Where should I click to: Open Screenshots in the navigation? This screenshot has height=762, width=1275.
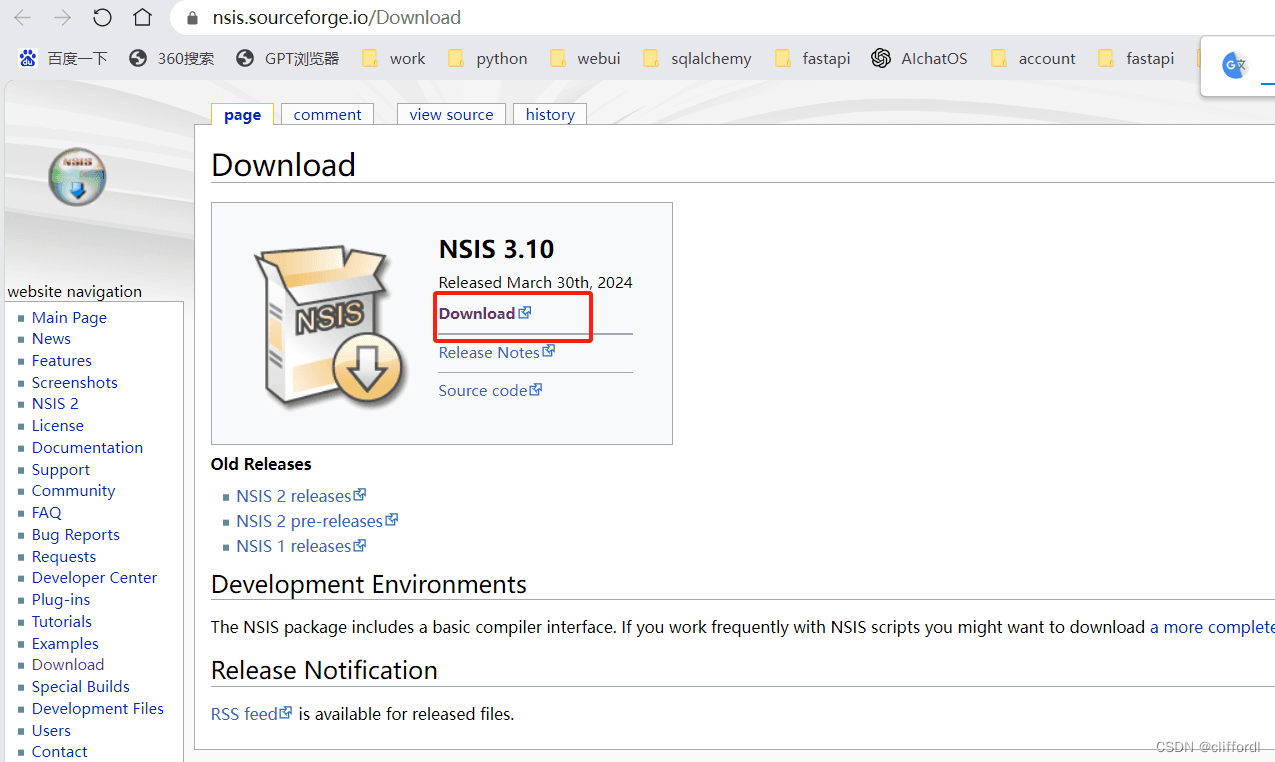click(75, 383)
